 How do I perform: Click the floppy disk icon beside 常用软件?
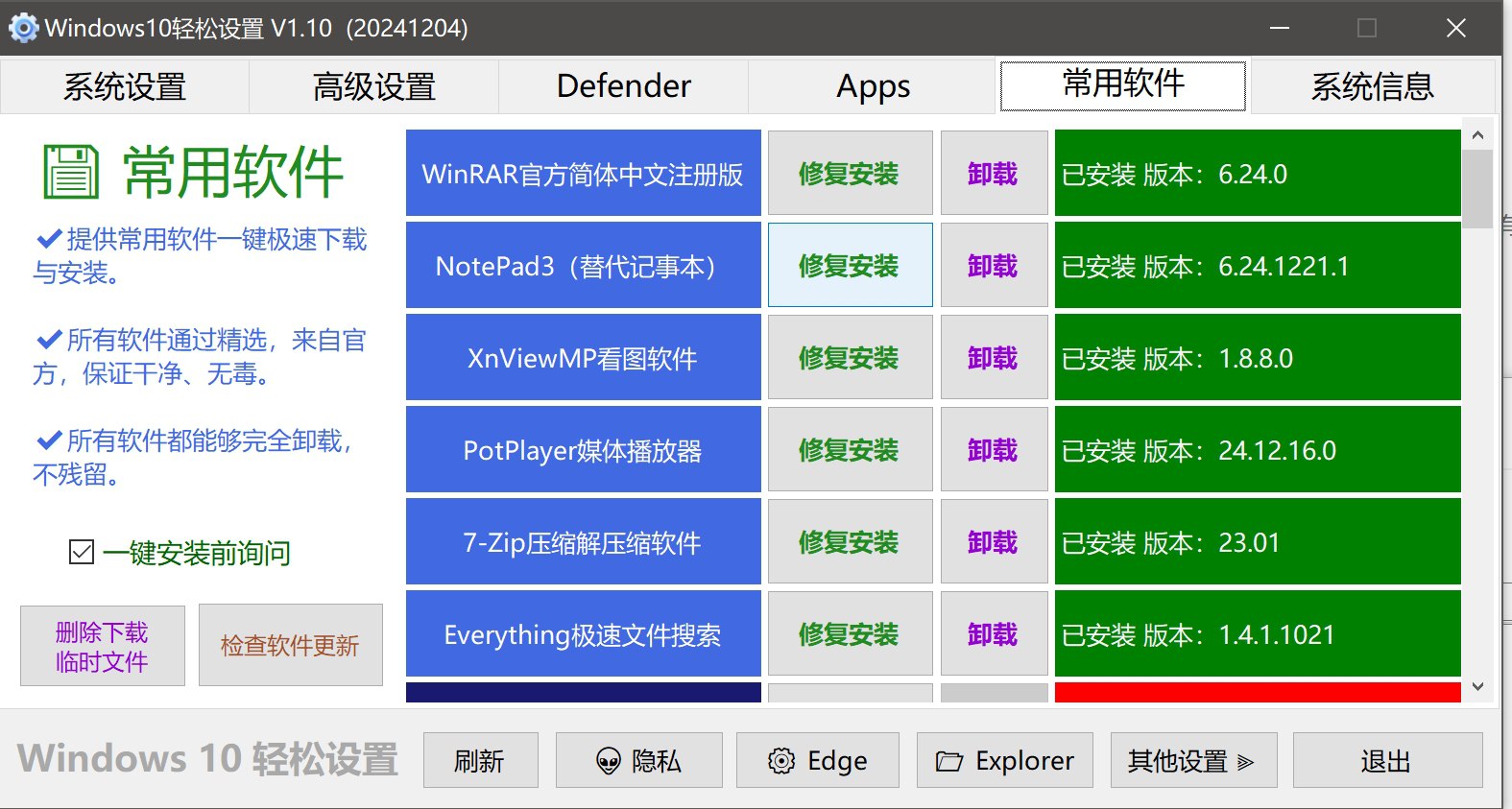click(71, 173)
